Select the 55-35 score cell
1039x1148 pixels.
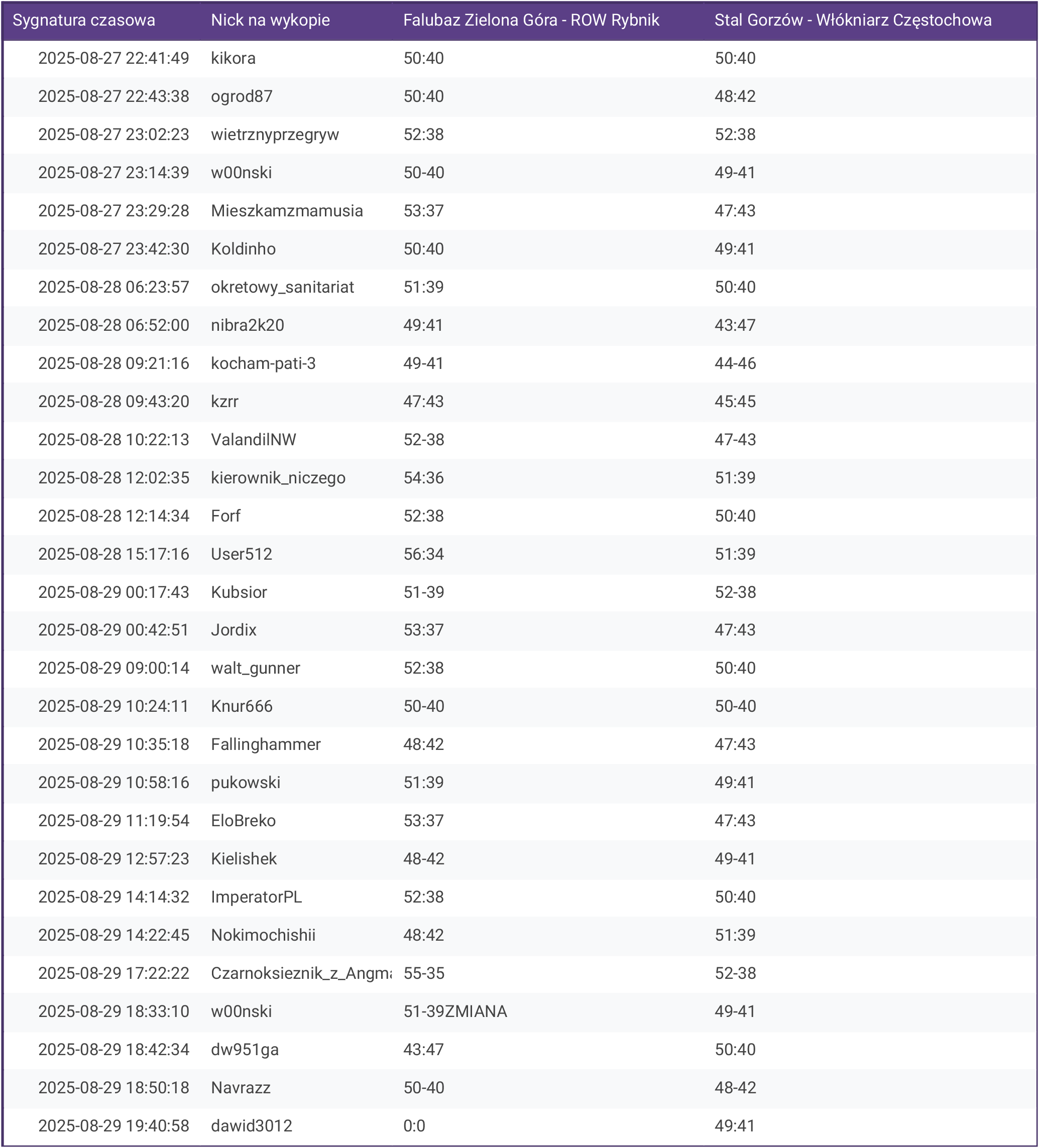(x=424, y=973)
